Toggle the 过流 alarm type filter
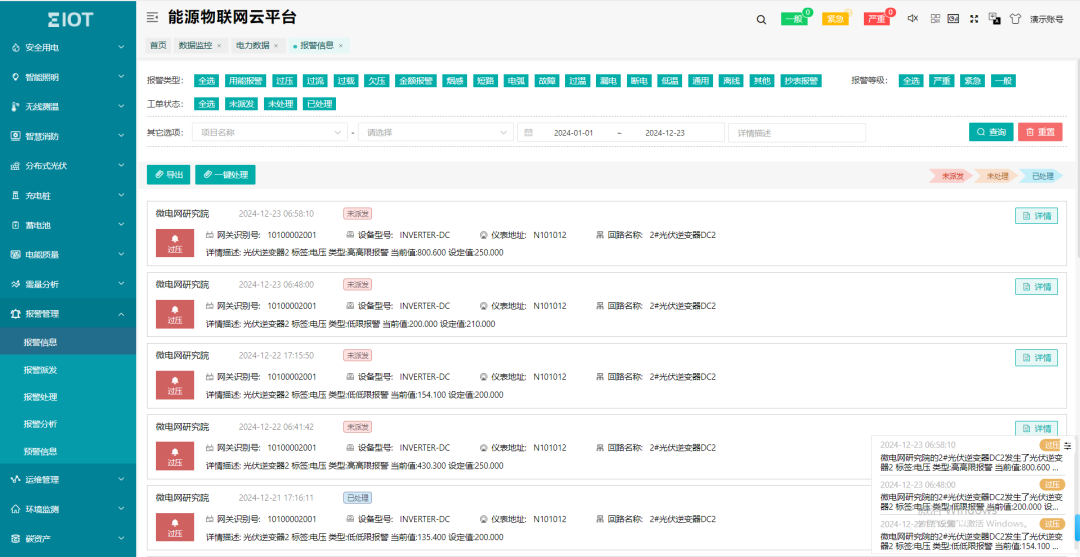Viewport: 1080px width, 557px height. pos(315,81)
